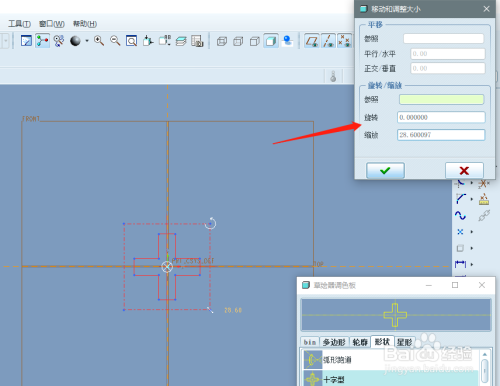
Task: Click the scale handle near 28.60
Action: tap(210, 310)
